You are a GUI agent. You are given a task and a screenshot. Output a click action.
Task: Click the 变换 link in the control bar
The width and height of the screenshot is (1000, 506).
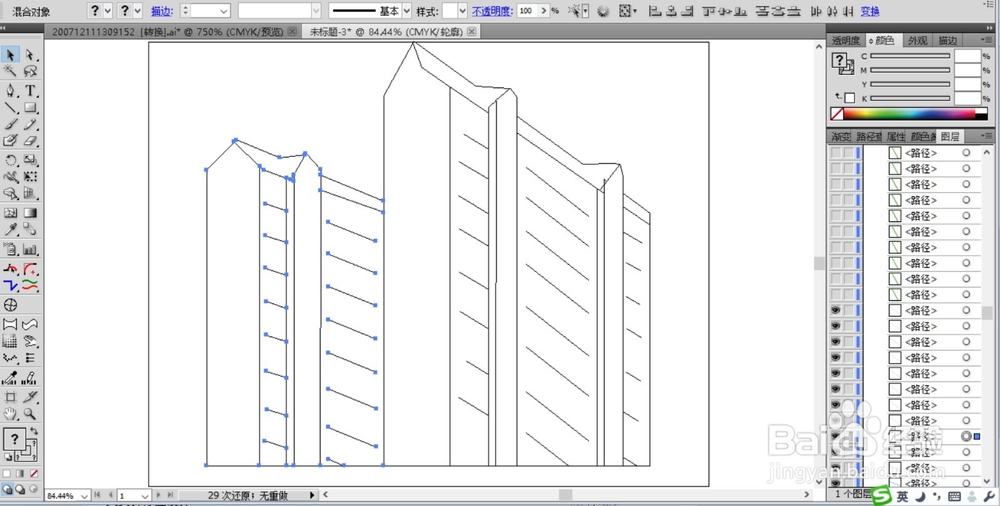click(870, 11)
